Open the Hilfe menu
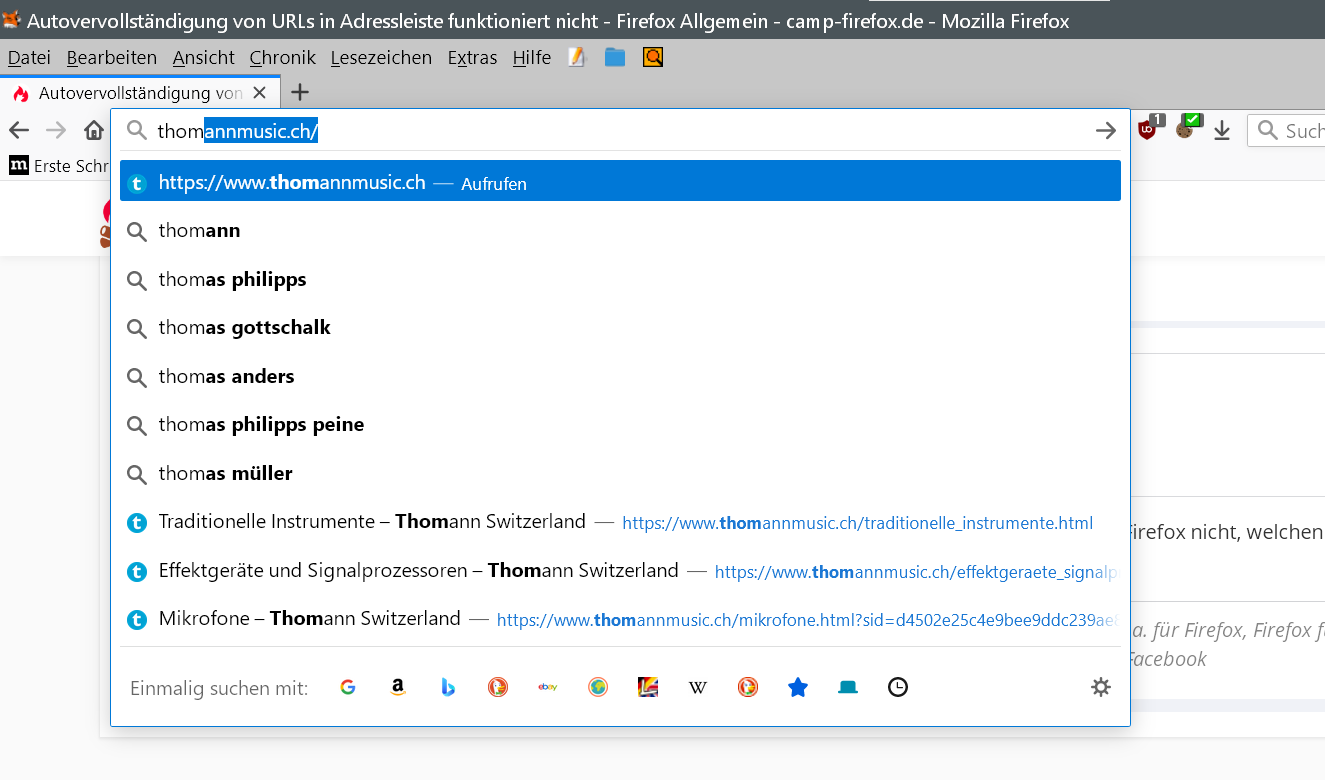 [532, 58]
